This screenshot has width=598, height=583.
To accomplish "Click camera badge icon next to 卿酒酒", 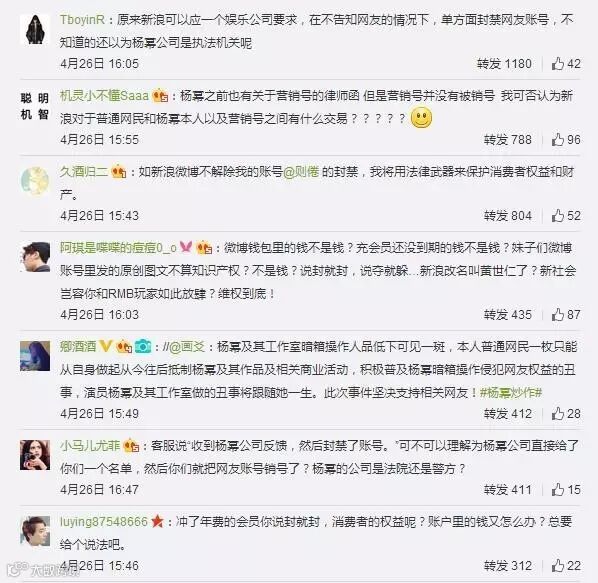I will pos(143,347).
